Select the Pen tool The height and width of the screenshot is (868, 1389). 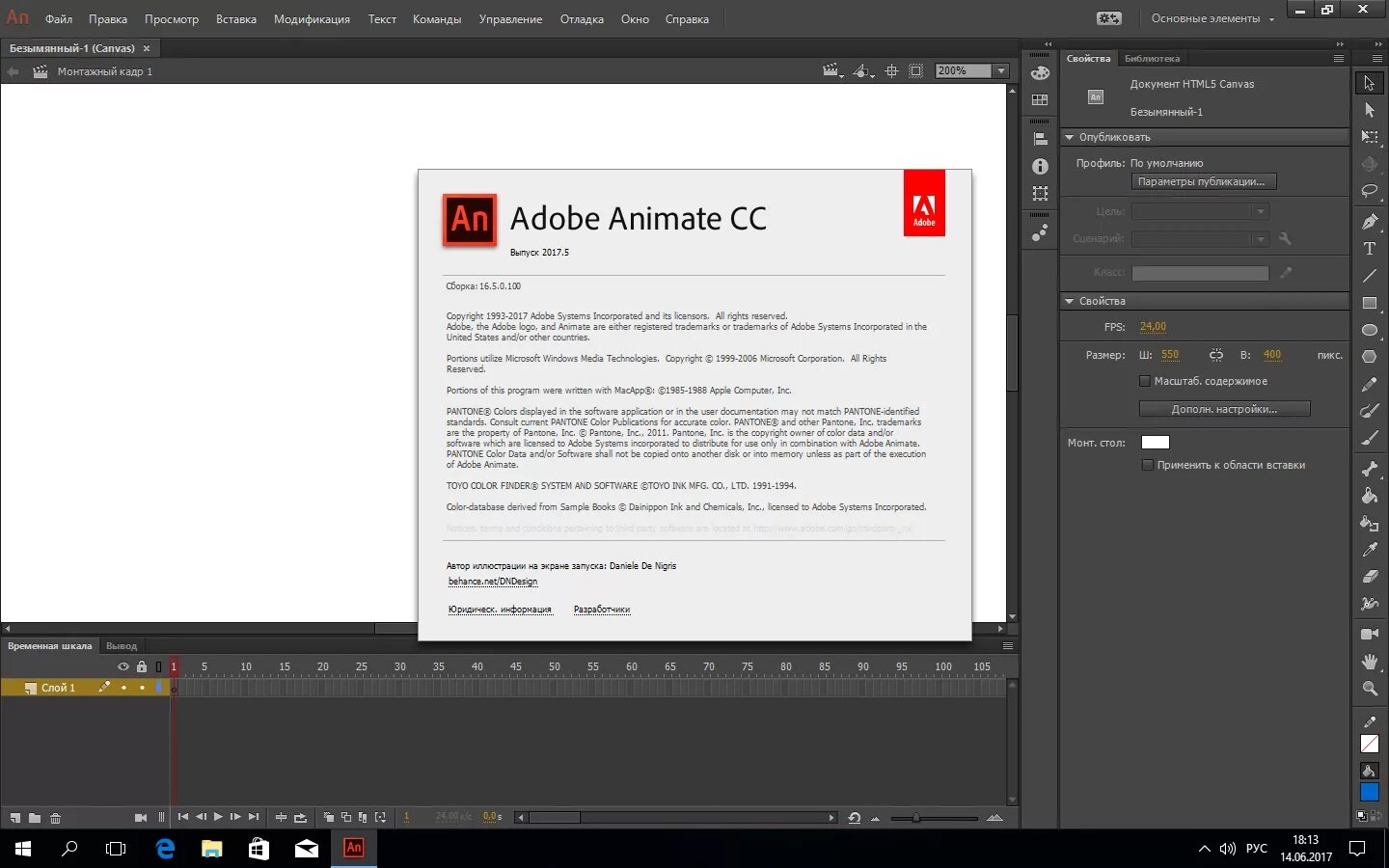point(1370,222)
